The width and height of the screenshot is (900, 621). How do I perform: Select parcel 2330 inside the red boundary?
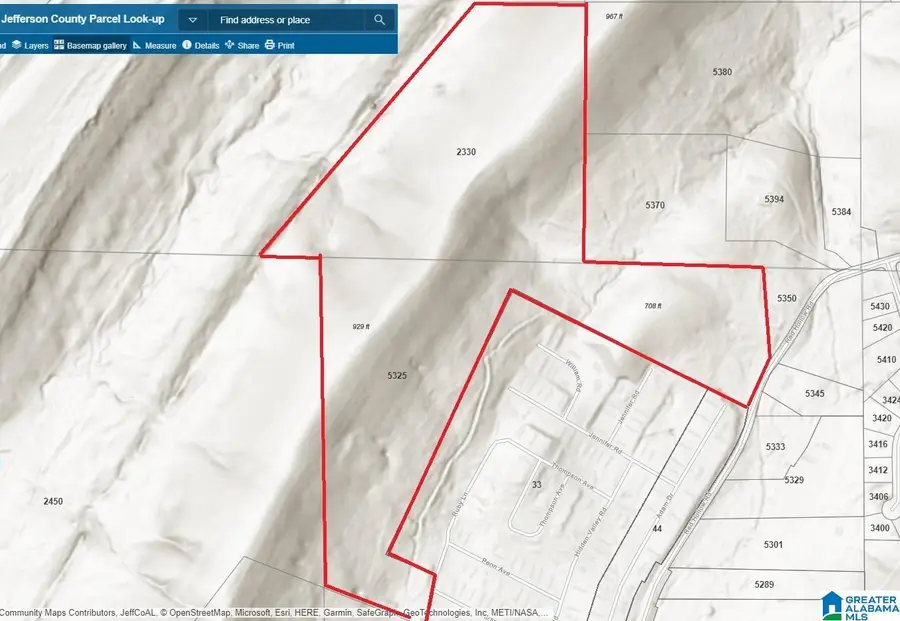point(464,152)
